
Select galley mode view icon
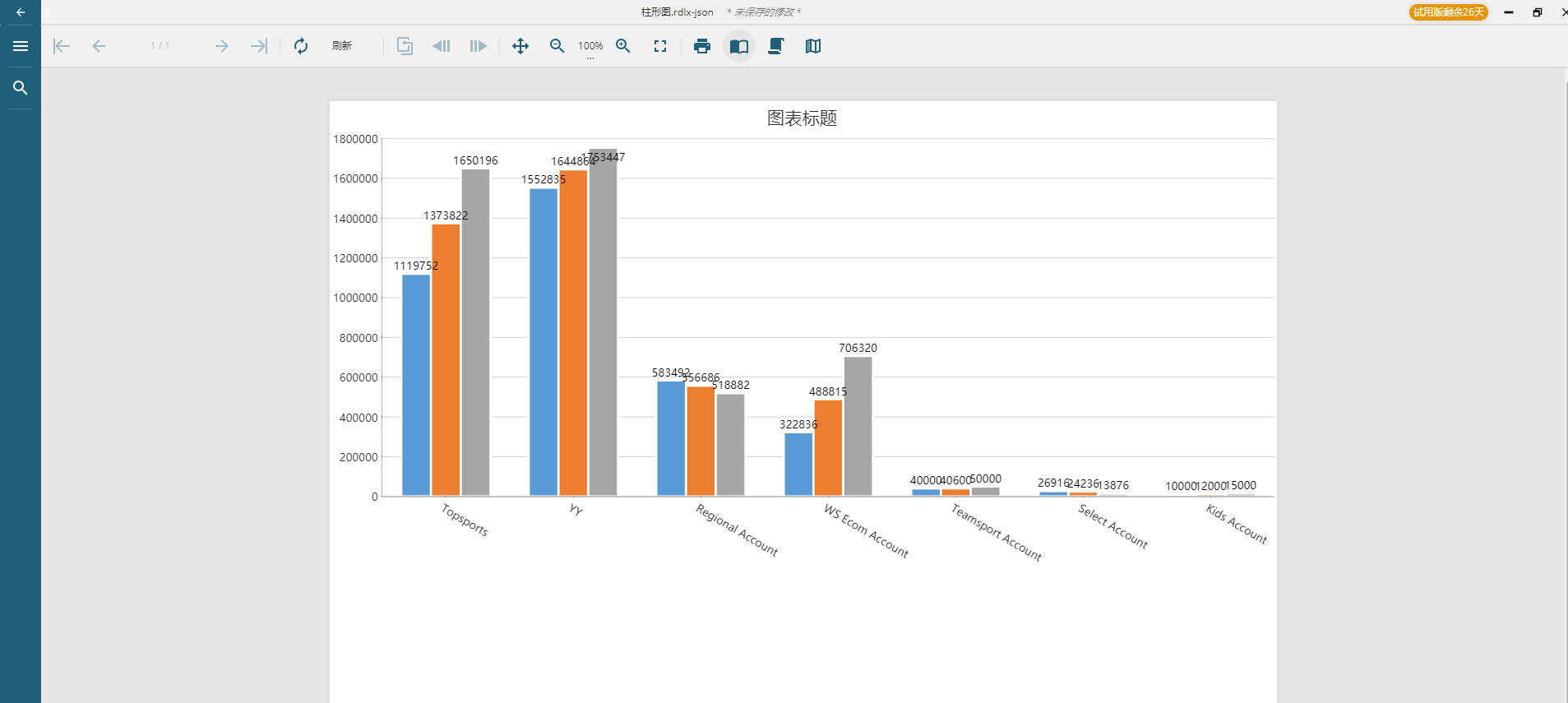pos(813,46)
